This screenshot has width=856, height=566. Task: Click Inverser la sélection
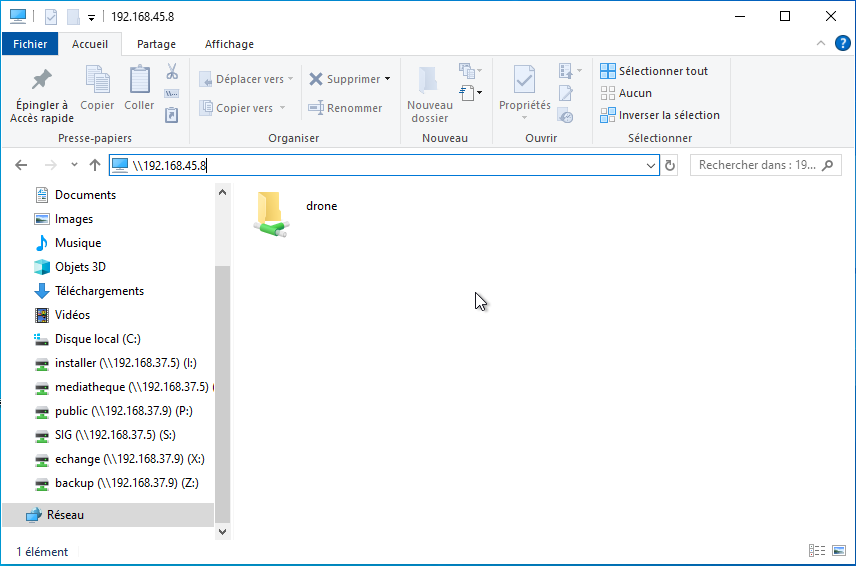pyautogui.click(x=659, y=115)
